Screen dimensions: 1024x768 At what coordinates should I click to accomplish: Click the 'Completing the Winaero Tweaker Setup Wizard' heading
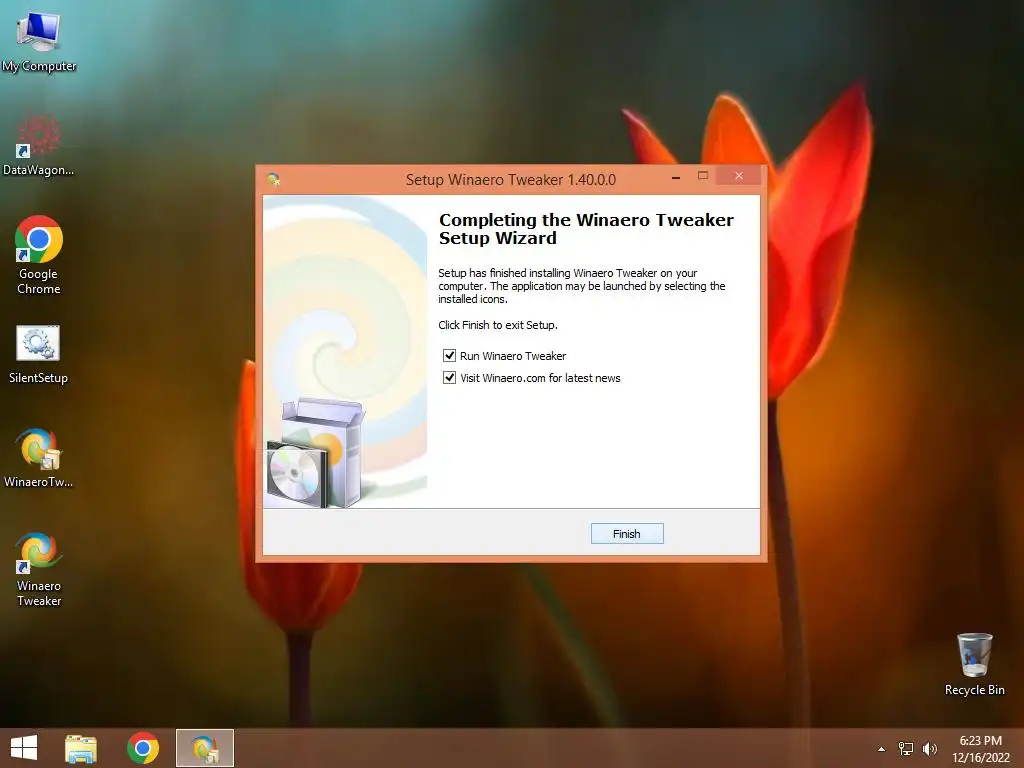tap(586, 229)
